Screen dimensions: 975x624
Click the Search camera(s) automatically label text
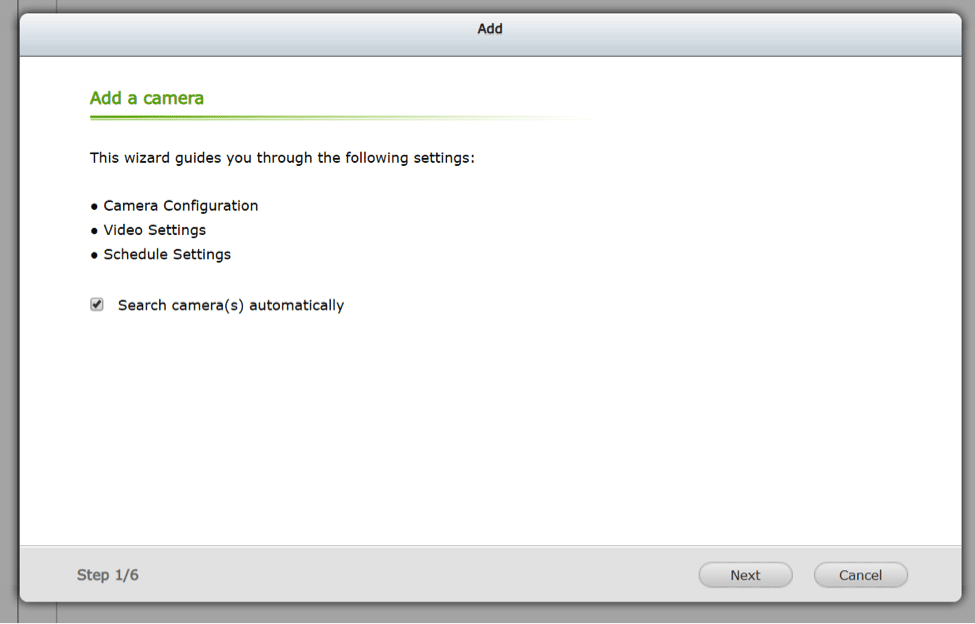[231, 306]
